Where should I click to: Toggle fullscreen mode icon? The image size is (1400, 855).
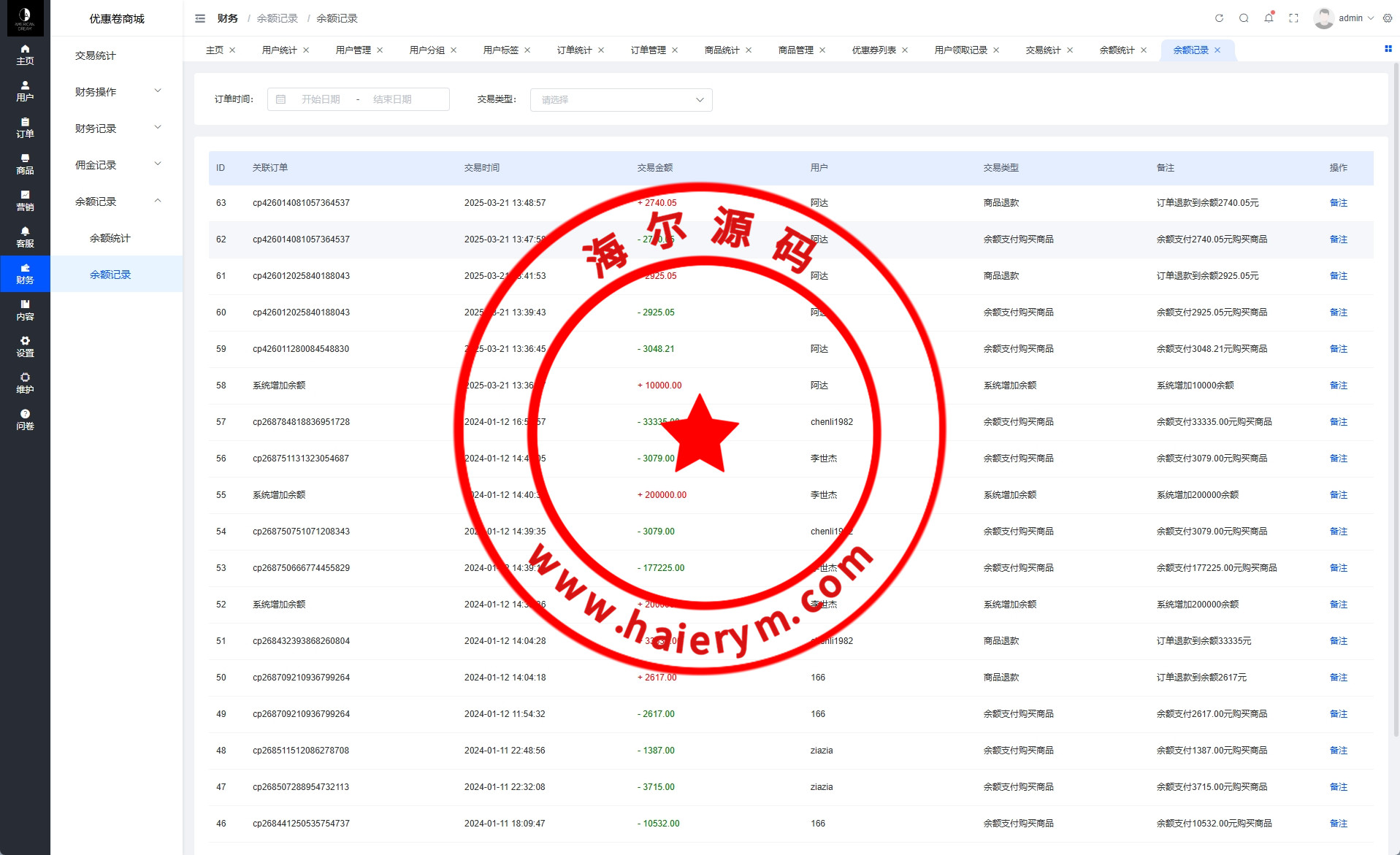click(x=1293, y=18)
